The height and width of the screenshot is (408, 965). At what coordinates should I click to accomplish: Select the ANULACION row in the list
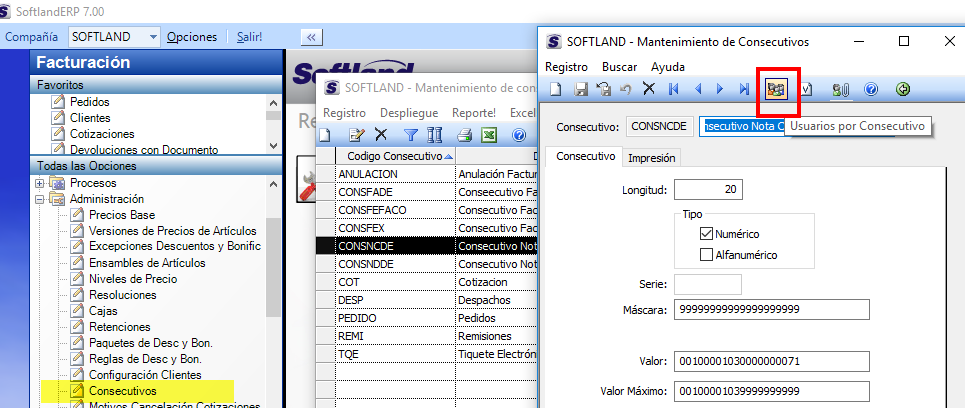426,174
